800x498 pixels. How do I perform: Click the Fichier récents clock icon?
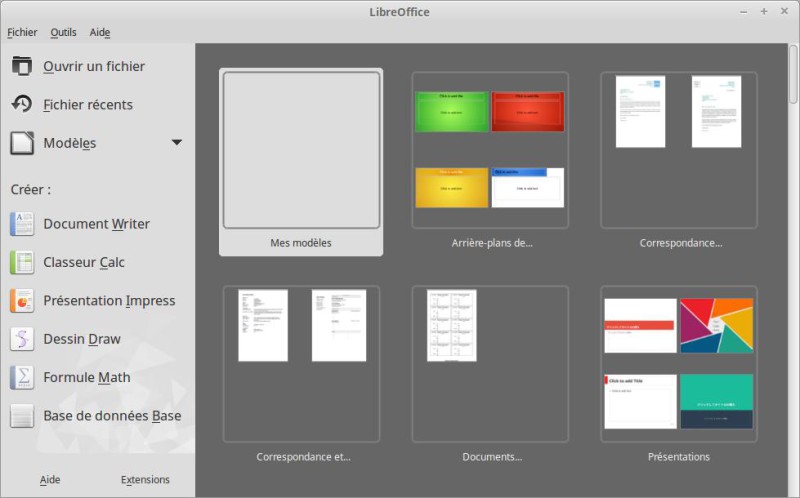[x=22, y=104]
